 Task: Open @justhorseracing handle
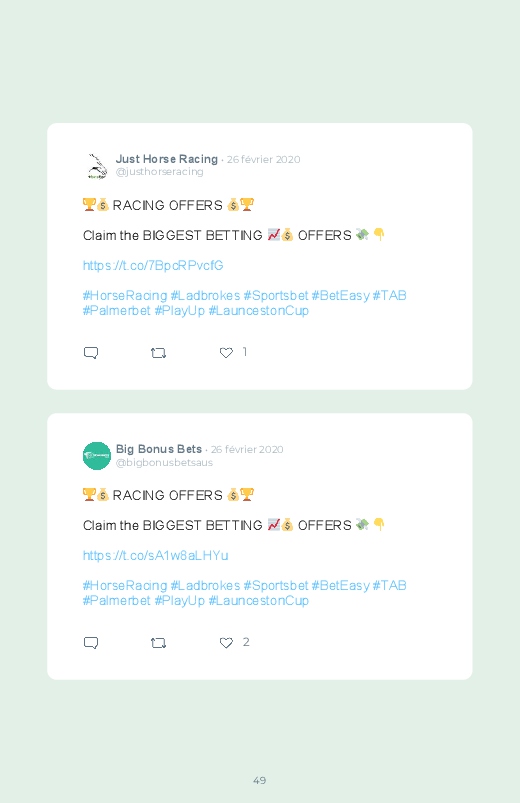160,172
